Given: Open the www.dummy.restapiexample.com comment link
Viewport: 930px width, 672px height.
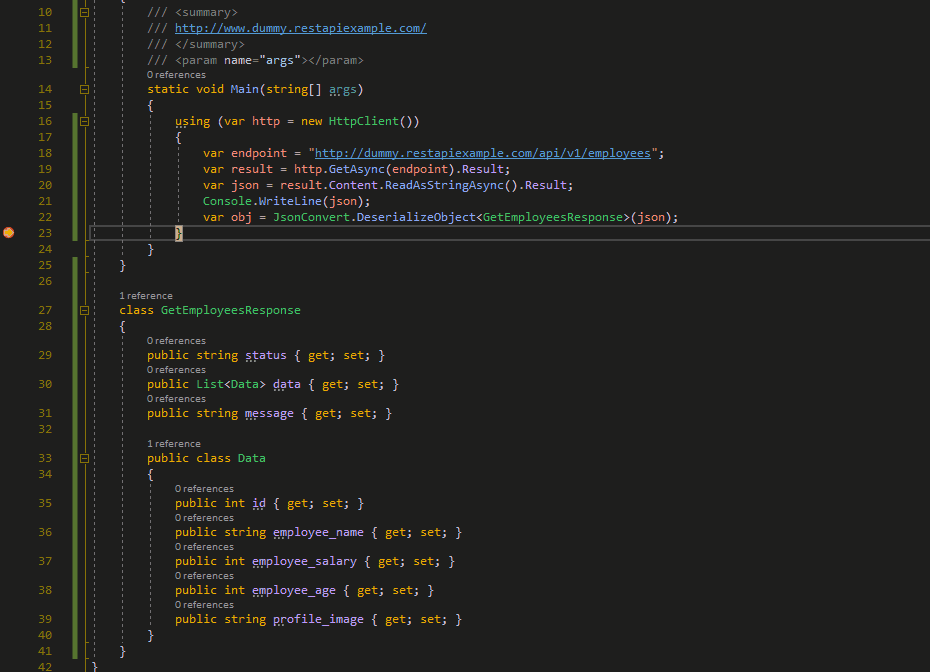Looking at the screenshot, I should click(301, 28).
